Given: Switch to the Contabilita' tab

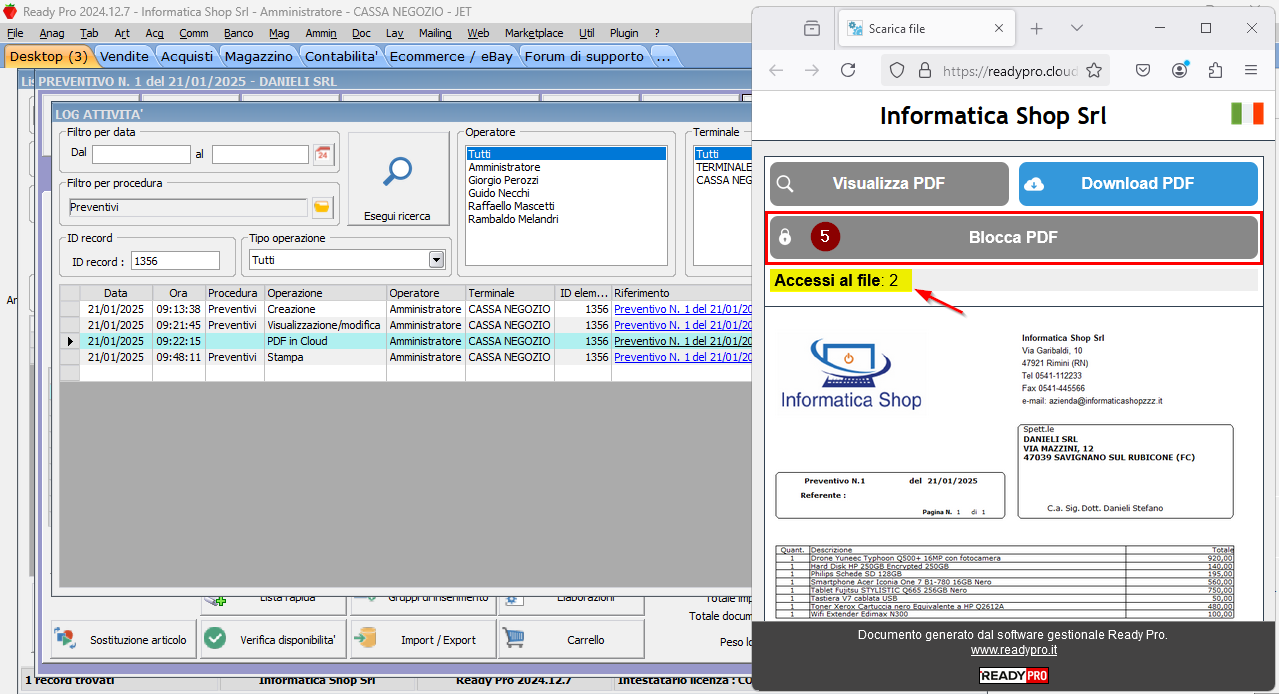Looking at the screenshot, I should click(x=342, y=56).
